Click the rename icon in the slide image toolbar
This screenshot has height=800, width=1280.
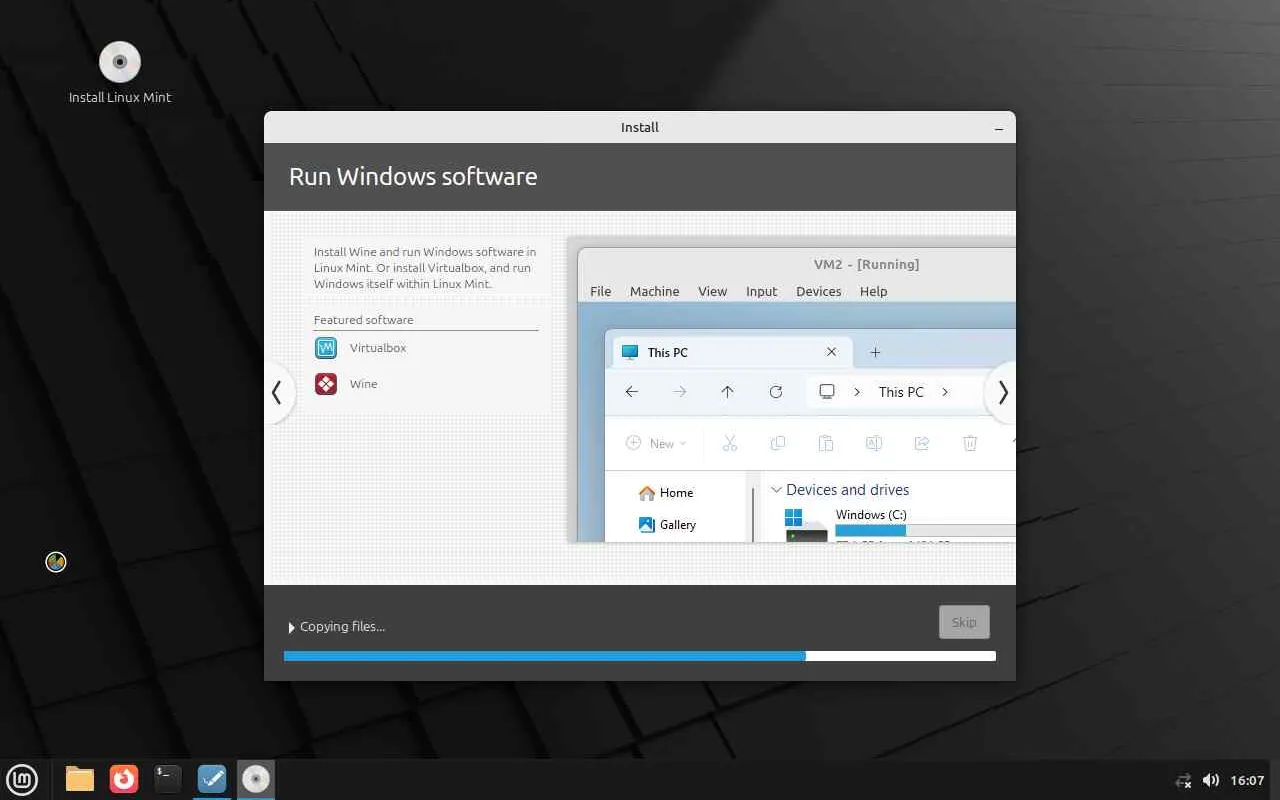[x=874, y=443]
